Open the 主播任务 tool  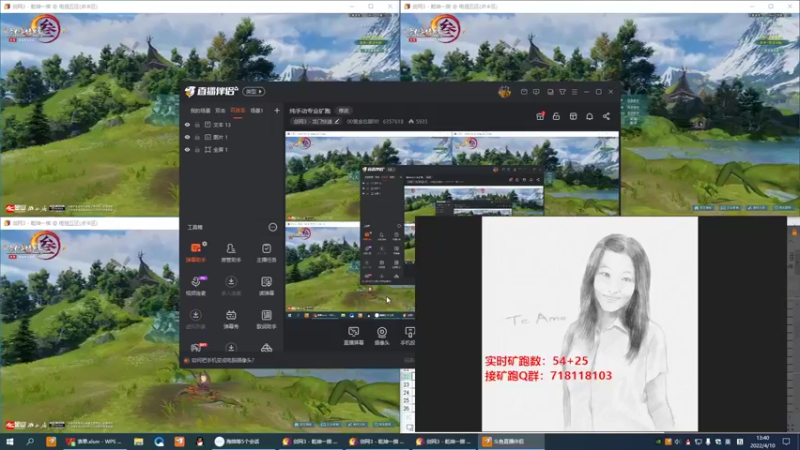click(x=266, y=253)
